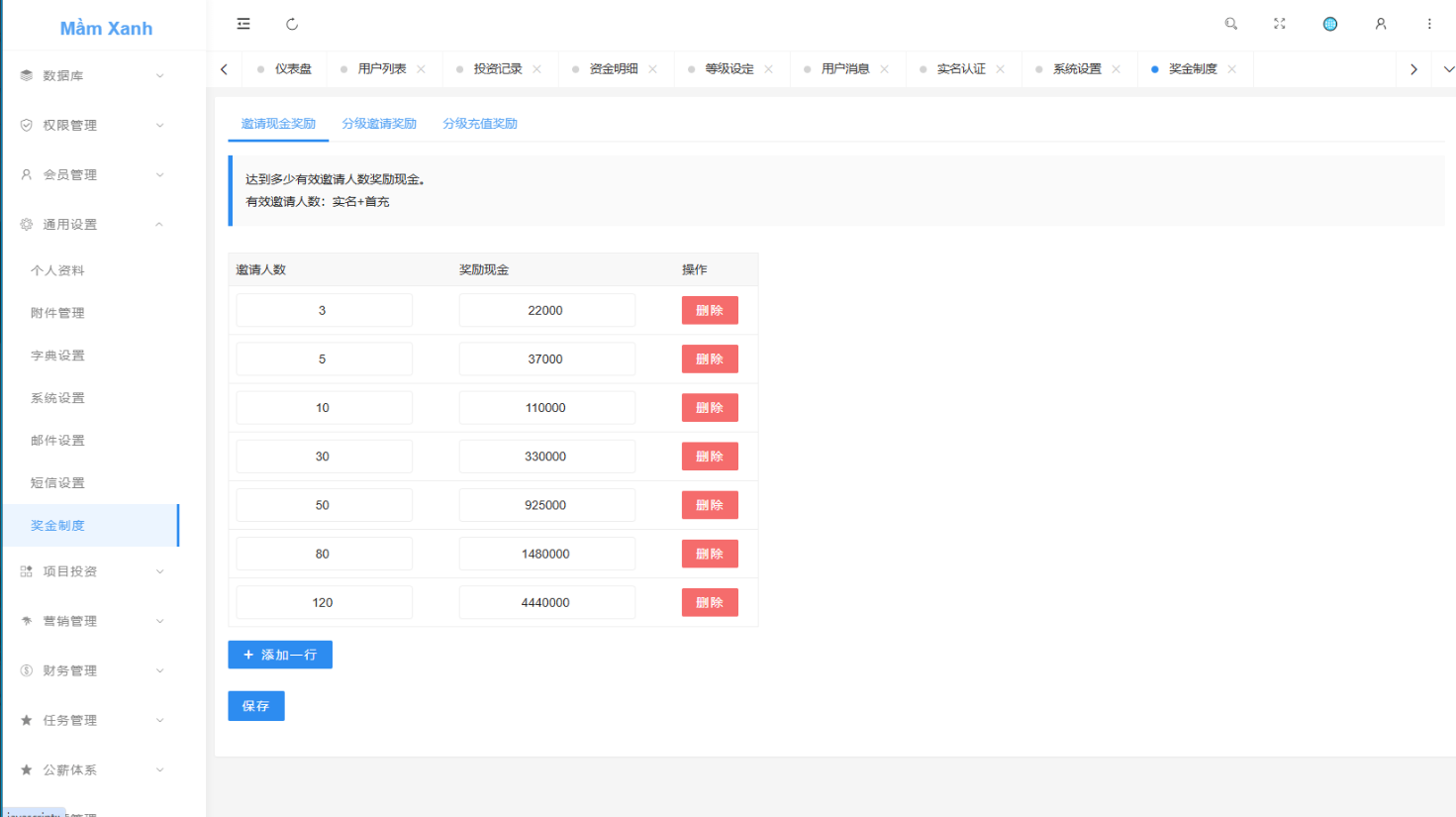Close the 用户消息 tab
The width and height of the screenshot is (1456, 817).
point(885,69)
